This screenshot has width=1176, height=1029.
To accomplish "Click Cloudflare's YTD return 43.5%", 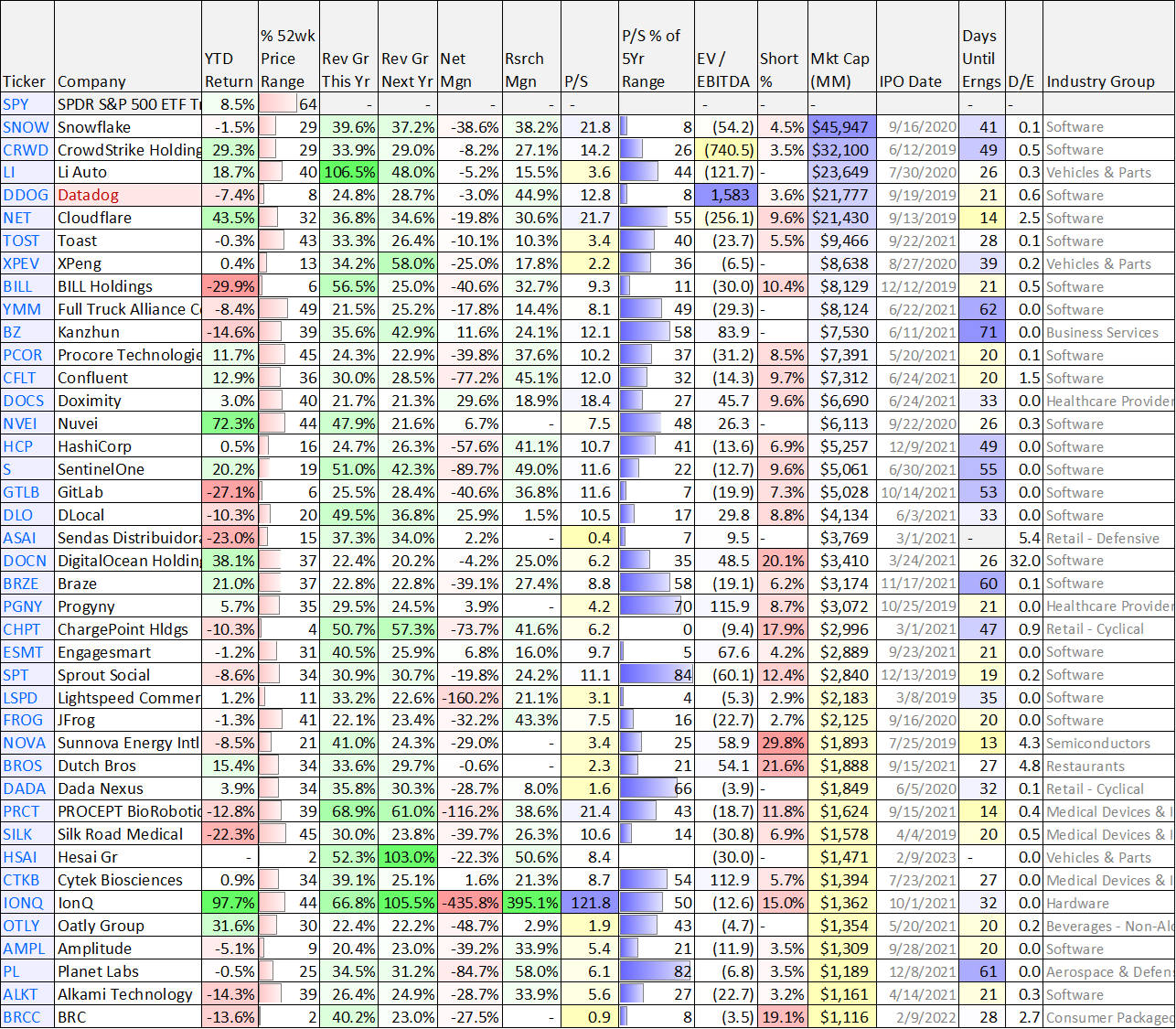I will (x=230, y=218).
